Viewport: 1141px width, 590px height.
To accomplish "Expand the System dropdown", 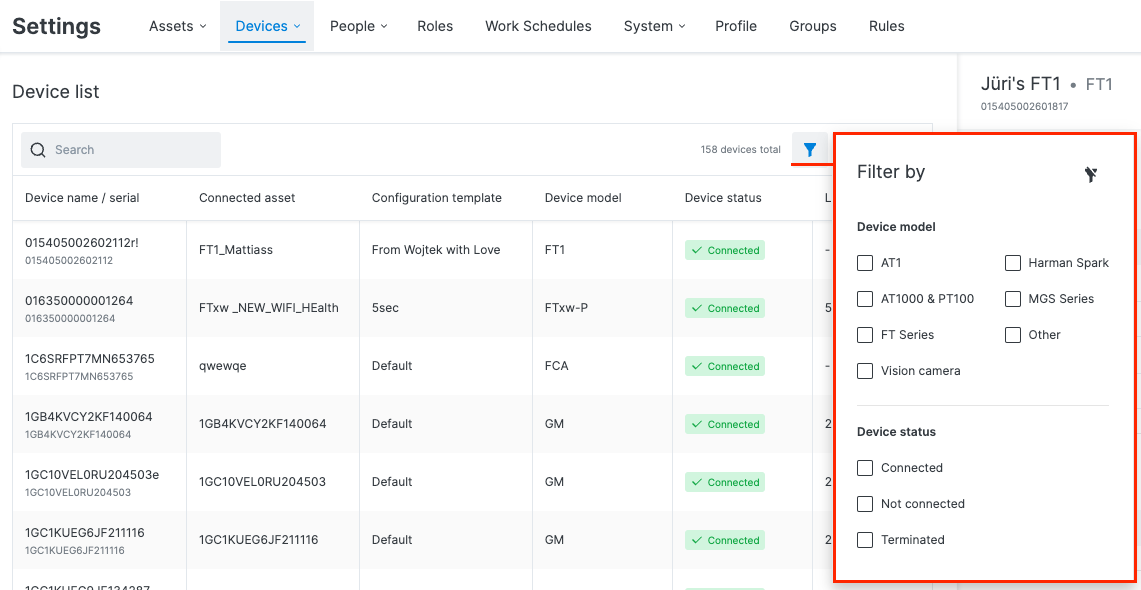I will (654, 26).
